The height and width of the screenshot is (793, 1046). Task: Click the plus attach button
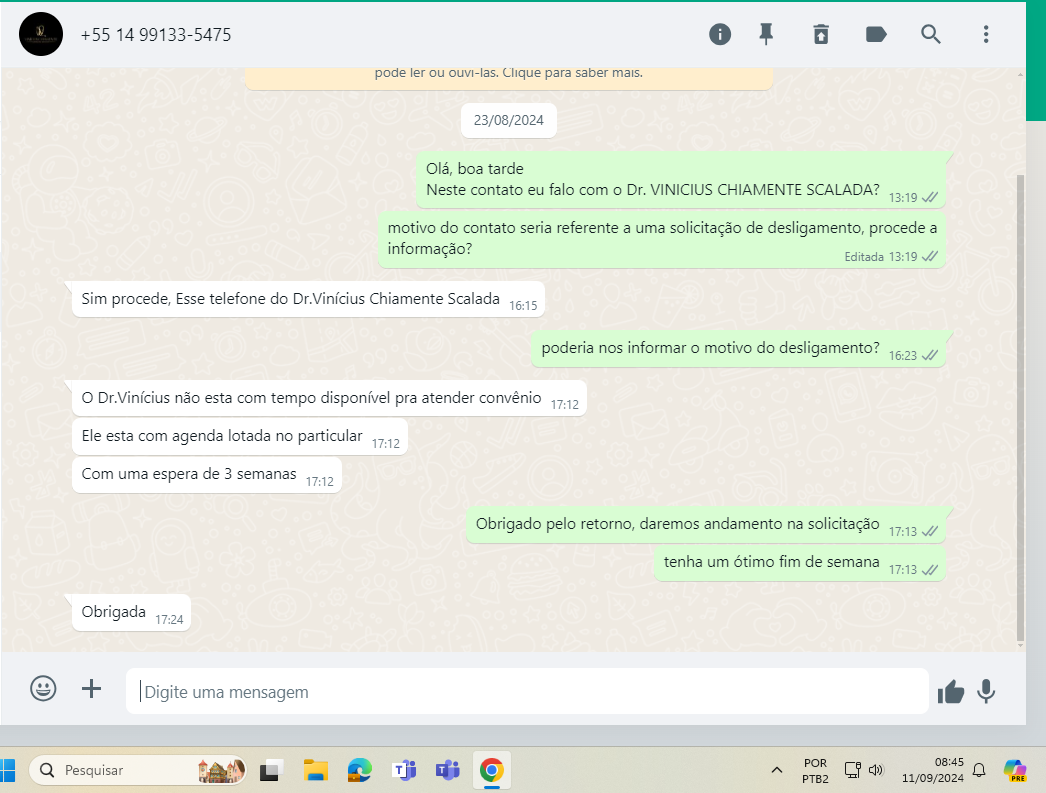(x=91, y=688)
